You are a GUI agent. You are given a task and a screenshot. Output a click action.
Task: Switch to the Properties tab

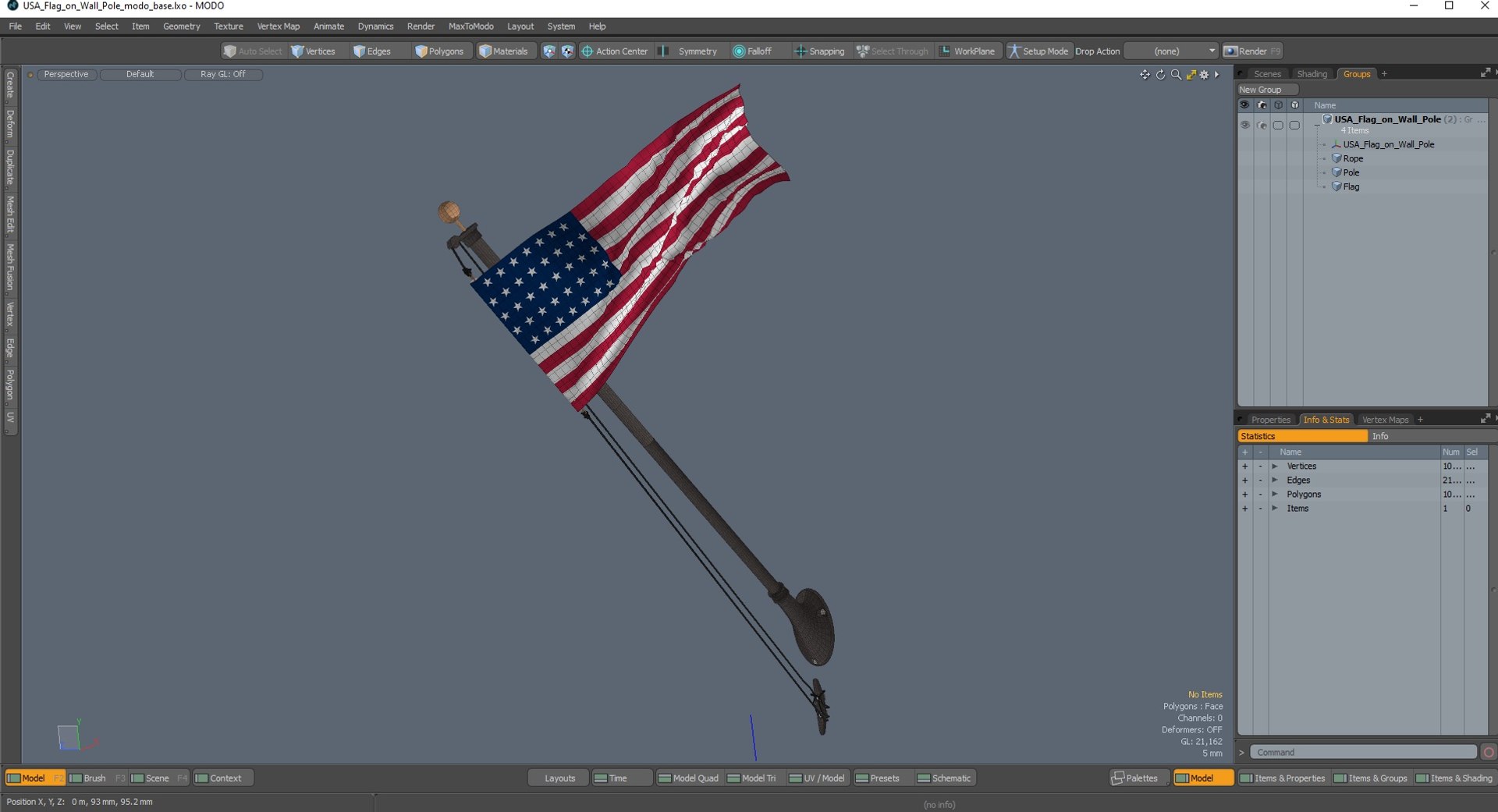coord(1270,420)
